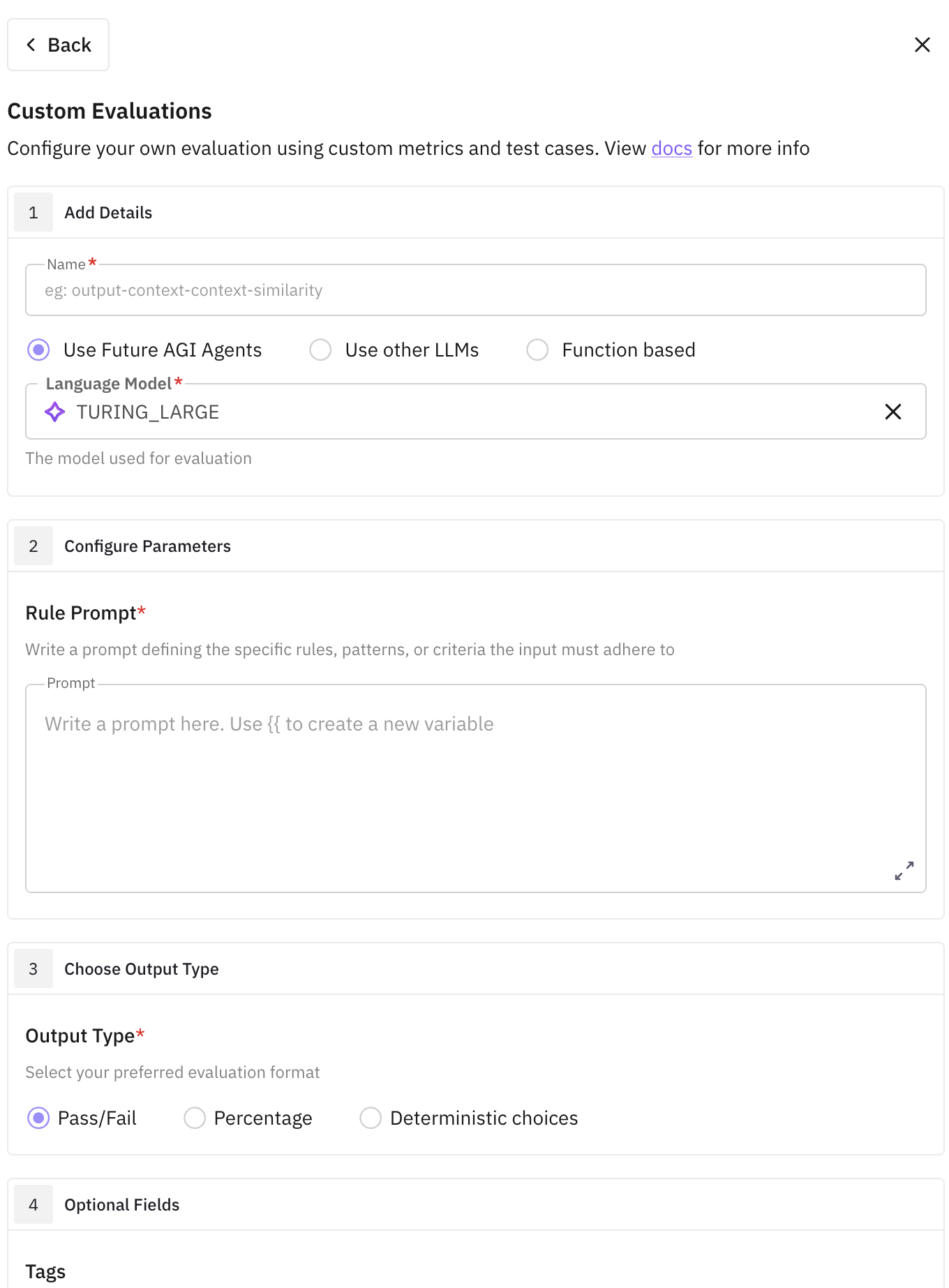Click step 3 Choose Output Type header
The width and height of the screenshot is (949, 1288).
click(142, 969)
